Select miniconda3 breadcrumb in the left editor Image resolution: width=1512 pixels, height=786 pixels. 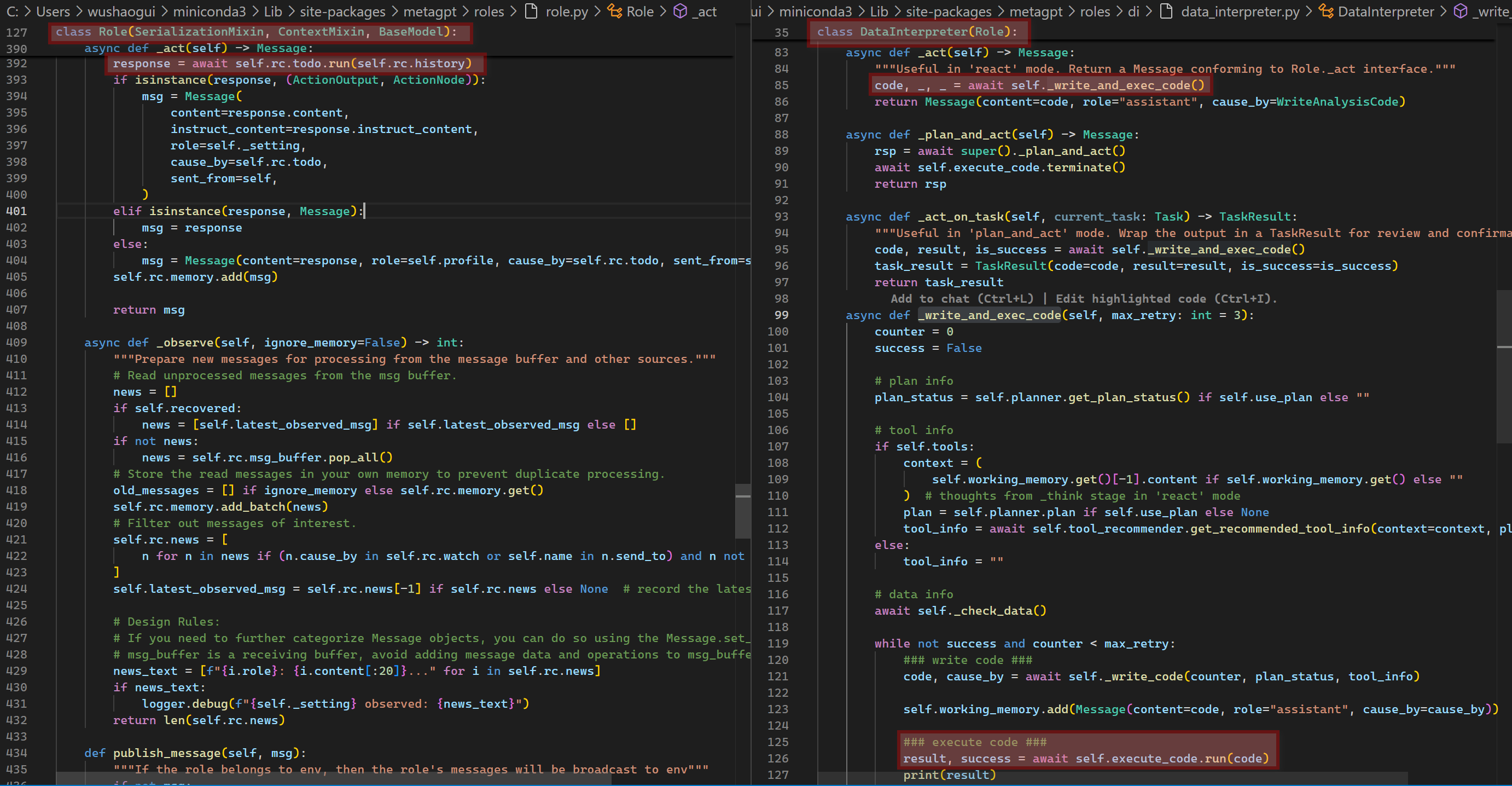(209, 11)
